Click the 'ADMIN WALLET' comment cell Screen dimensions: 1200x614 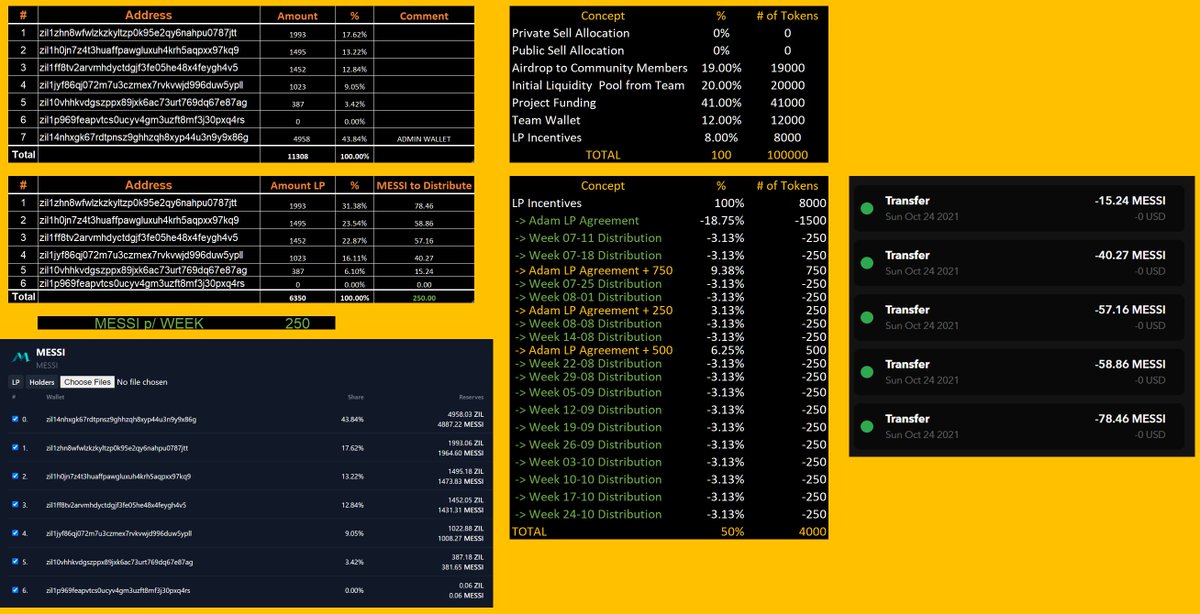pos(424,137)
